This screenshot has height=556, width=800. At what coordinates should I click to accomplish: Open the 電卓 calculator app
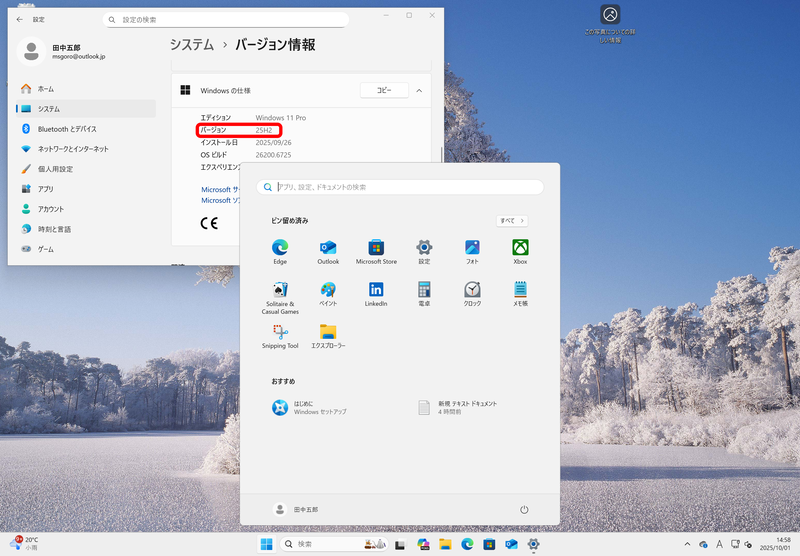coord(424,294)
